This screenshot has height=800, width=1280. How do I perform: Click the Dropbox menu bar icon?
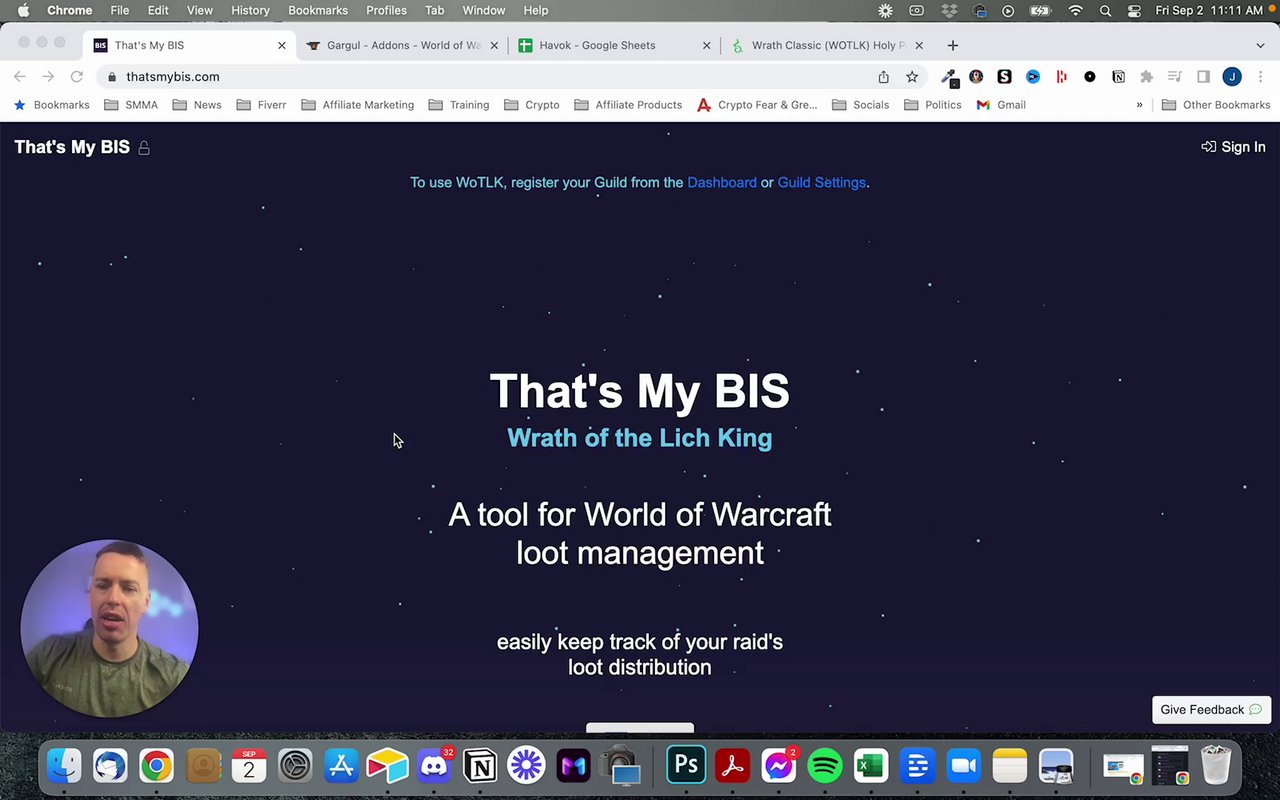[949, 10]
